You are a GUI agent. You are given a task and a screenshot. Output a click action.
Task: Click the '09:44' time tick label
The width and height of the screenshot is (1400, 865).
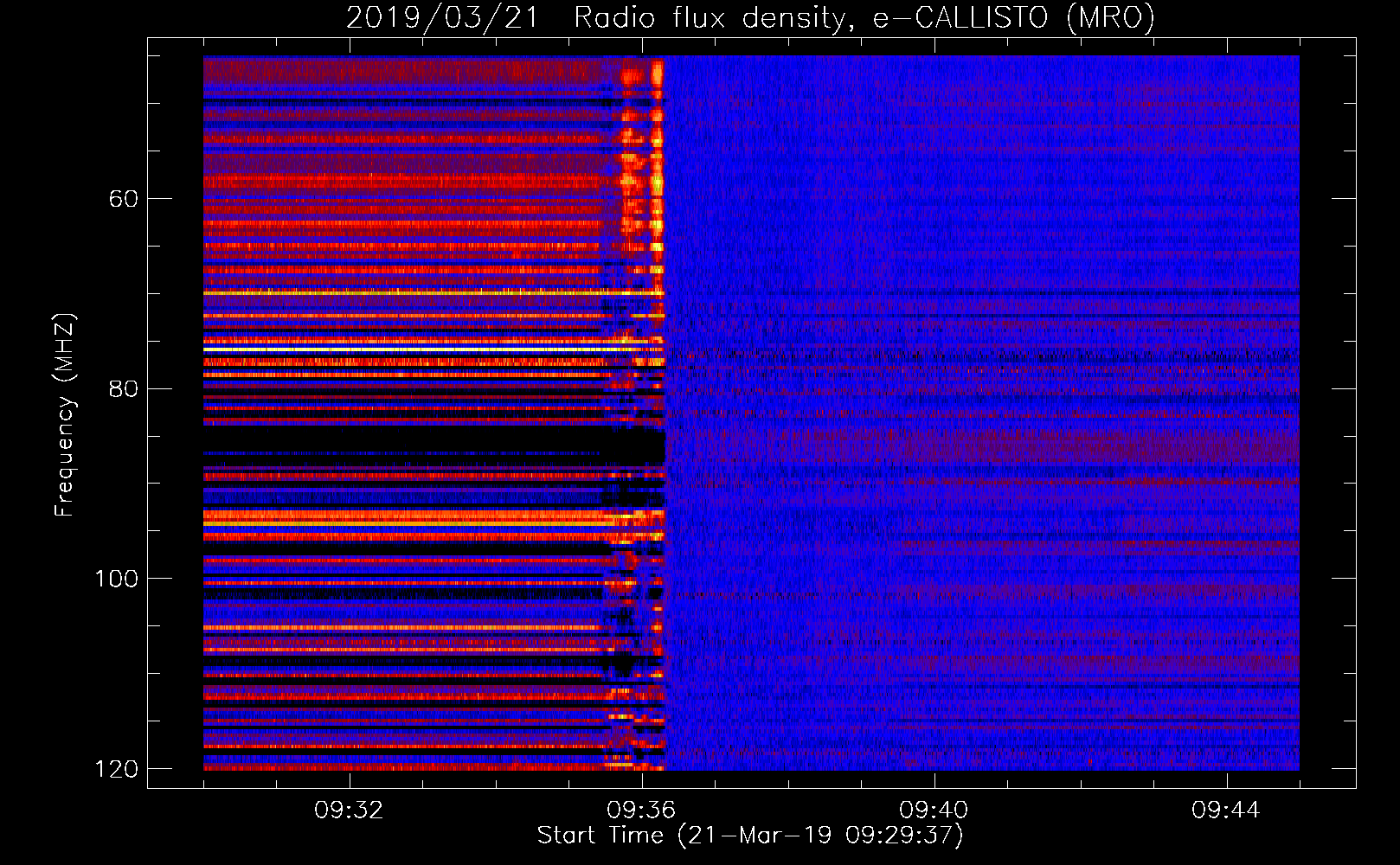click(1226, 811)
